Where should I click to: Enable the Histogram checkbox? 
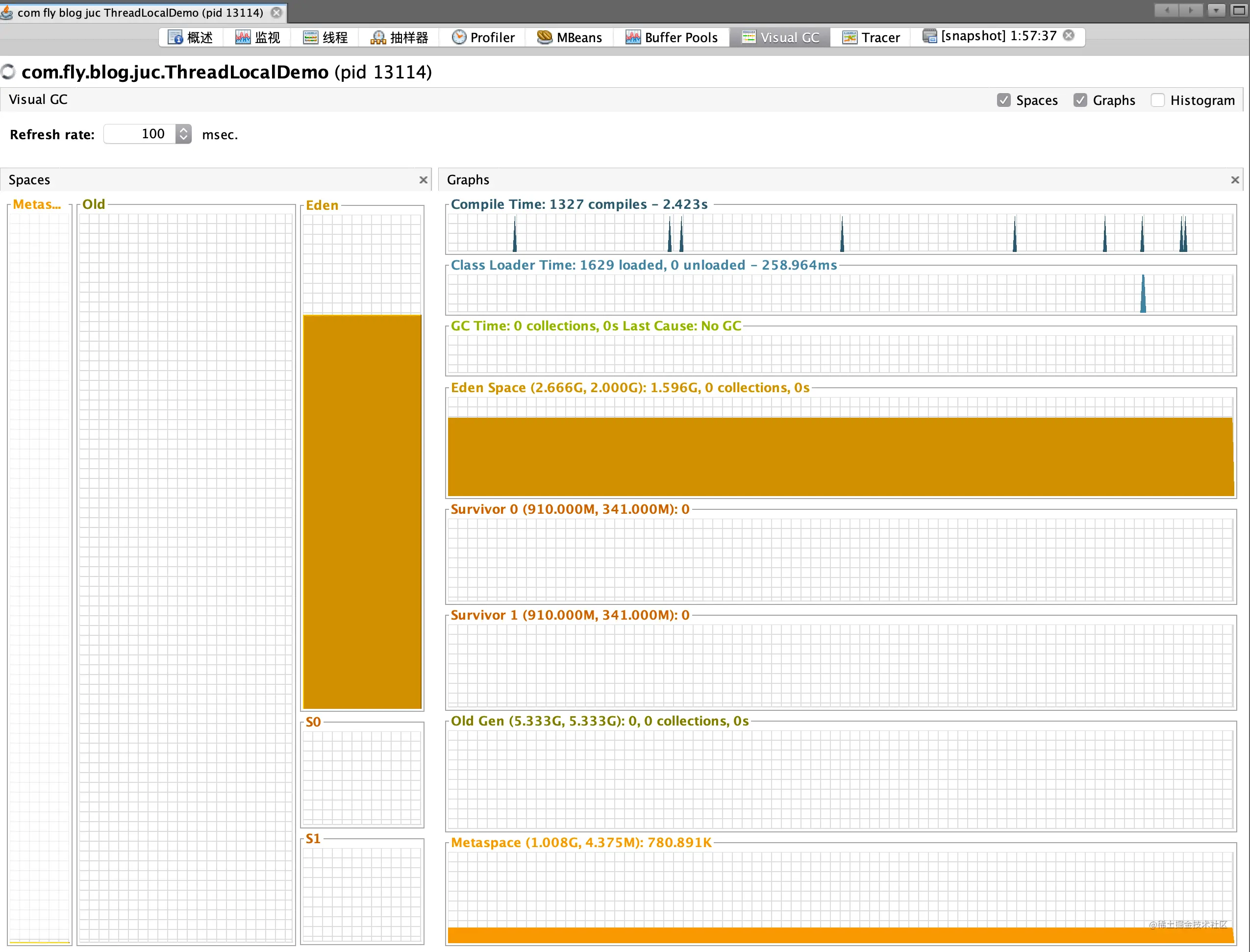click(x=1158, y=100)
